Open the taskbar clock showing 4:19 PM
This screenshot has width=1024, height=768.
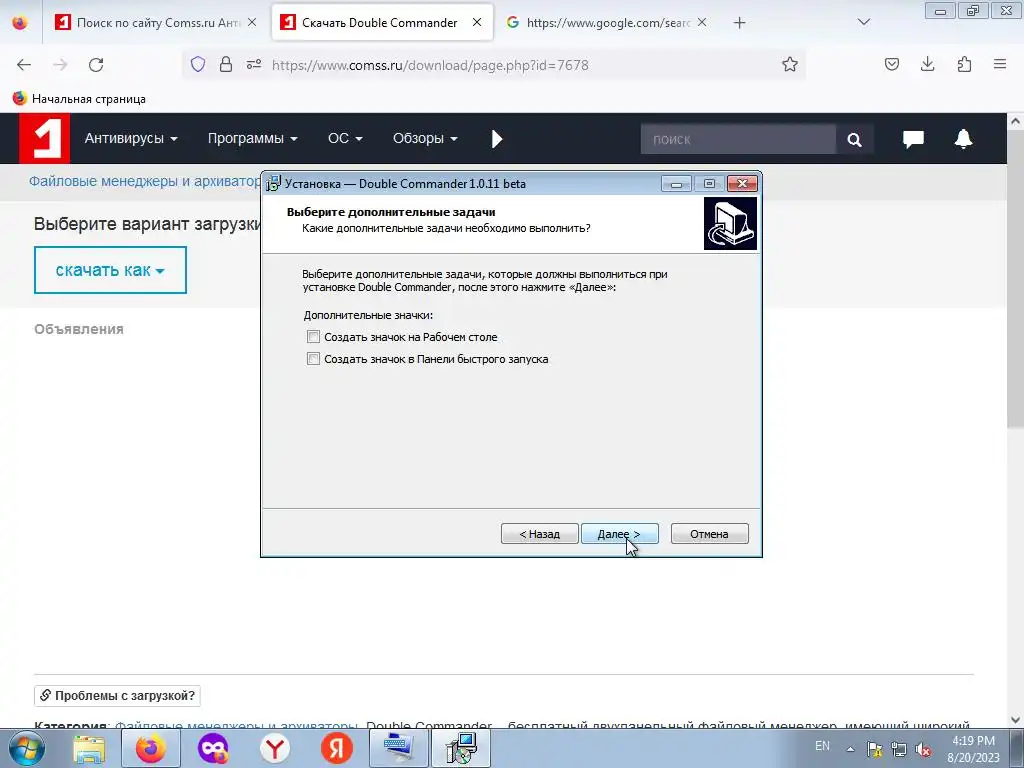(973, 749)
